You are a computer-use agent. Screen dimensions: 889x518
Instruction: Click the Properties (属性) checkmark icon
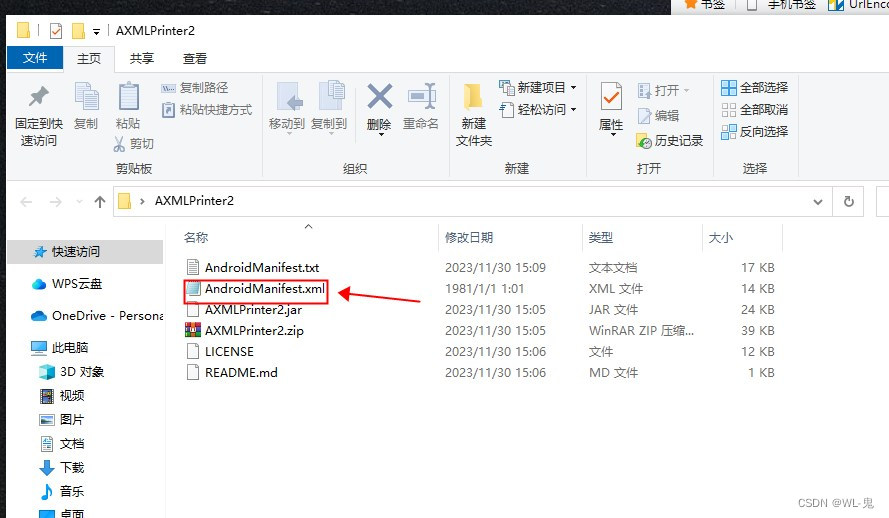[611, 96]
